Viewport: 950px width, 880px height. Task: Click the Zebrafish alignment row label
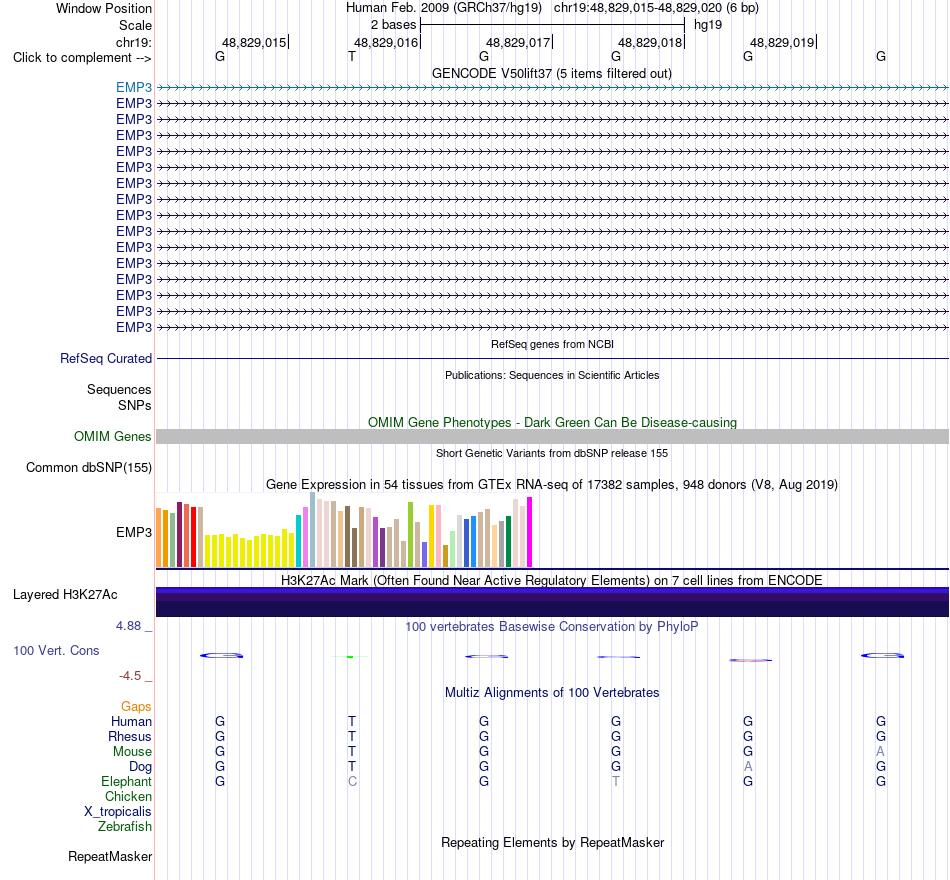tap(125, 827)
